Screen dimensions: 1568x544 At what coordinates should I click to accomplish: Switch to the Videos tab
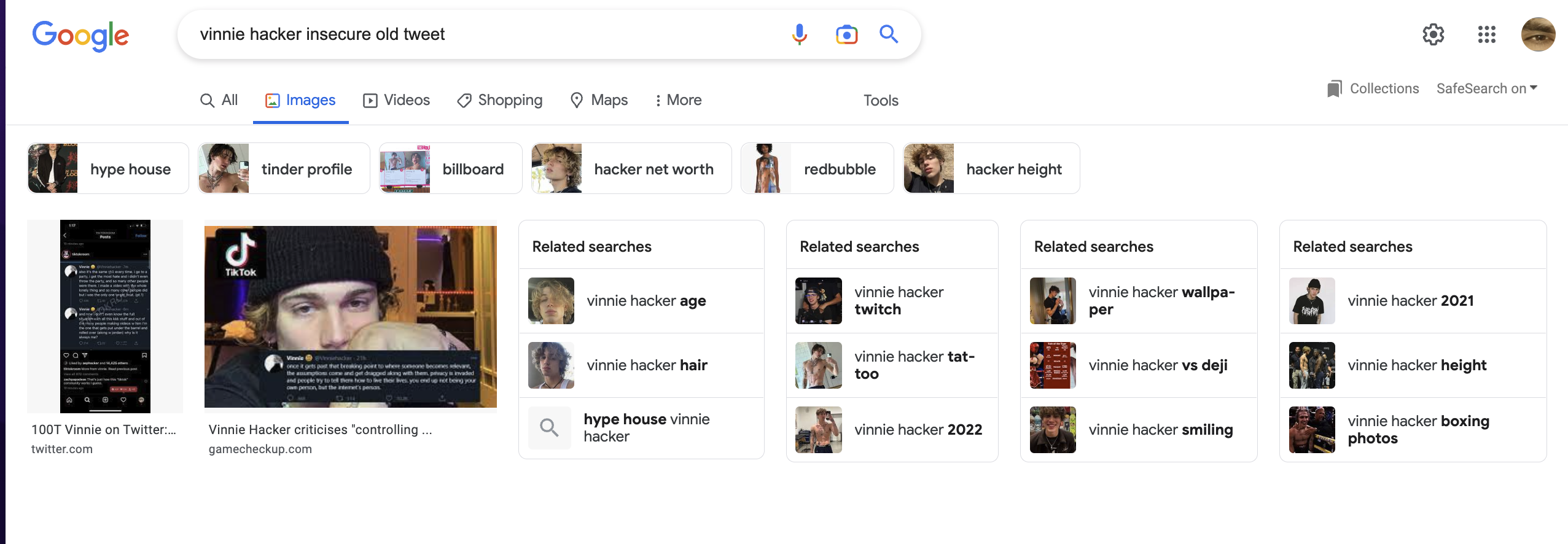(396, 100)
